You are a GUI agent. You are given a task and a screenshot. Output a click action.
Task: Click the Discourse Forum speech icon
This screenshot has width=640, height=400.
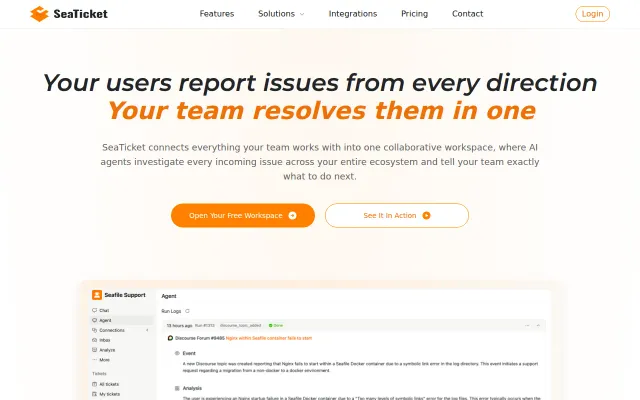(171, 338)
